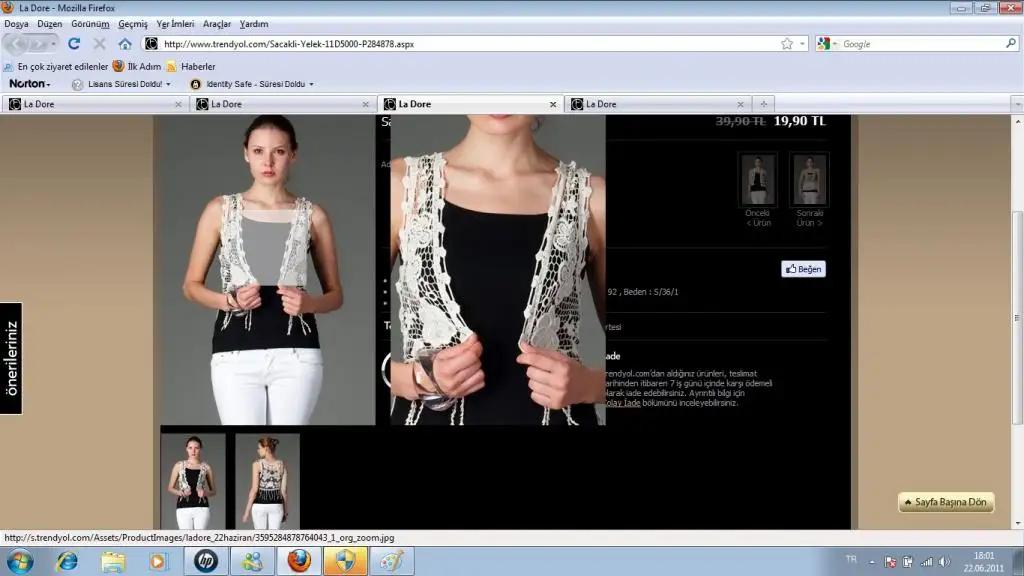Open Internet Explorer from the taskbar
The height and width of the screenshot is (576, 1024).
pos(67,561)
